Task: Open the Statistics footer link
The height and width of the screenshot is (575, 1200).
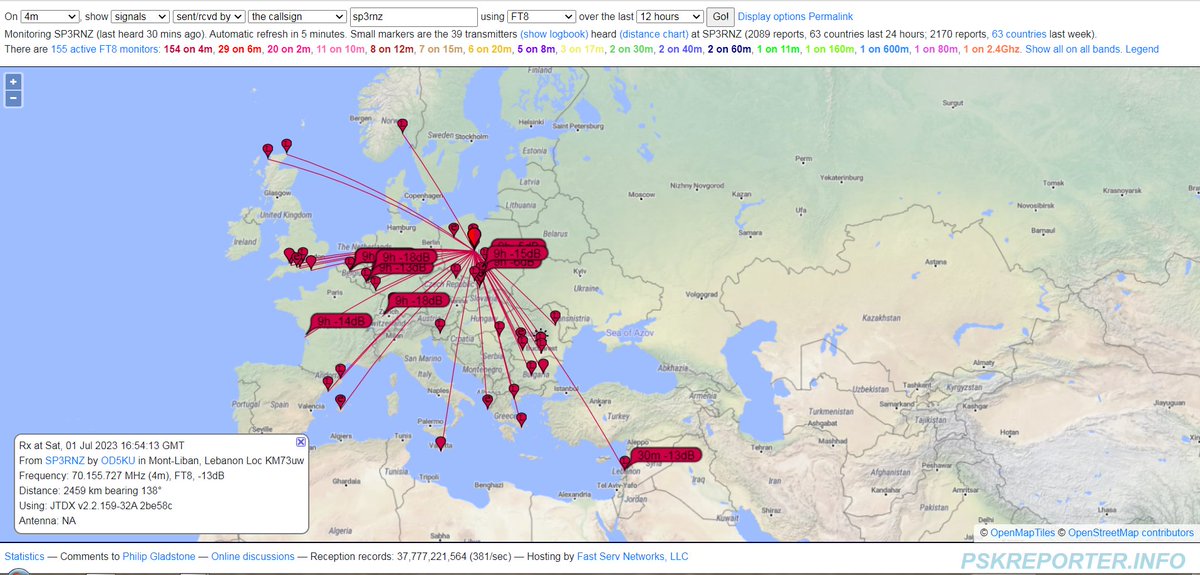Action: (x=27, y=556)
